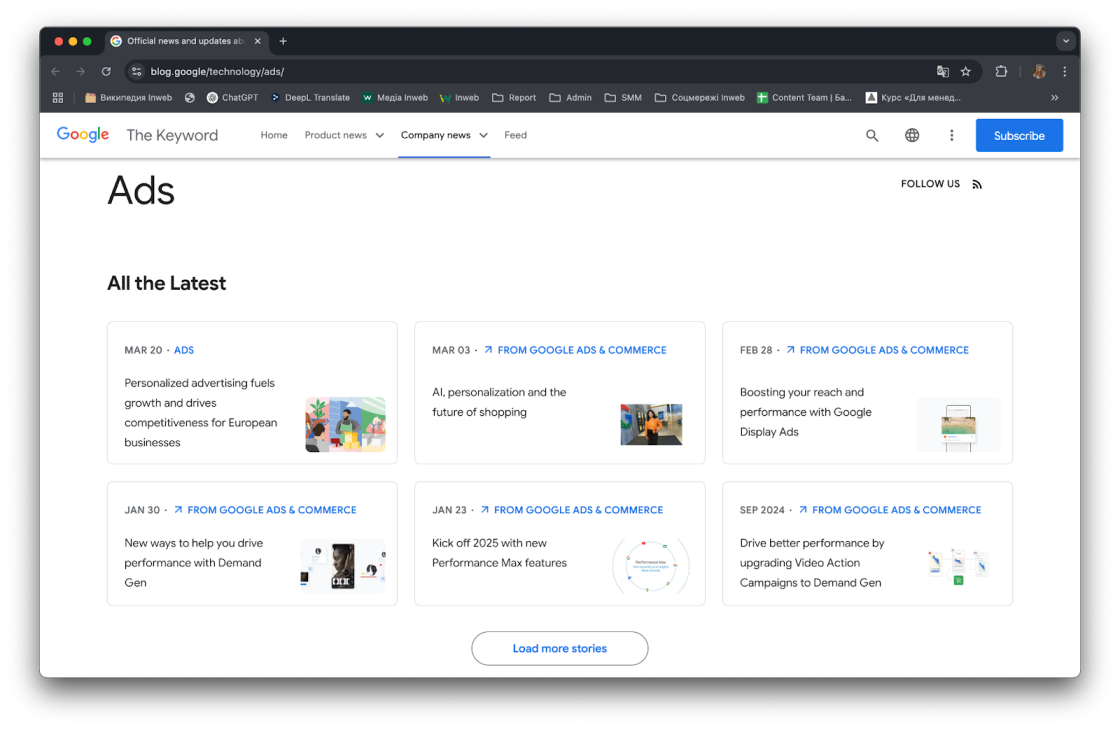
Task: Open the Admin bookmark folder
Action: pos(571,98)
